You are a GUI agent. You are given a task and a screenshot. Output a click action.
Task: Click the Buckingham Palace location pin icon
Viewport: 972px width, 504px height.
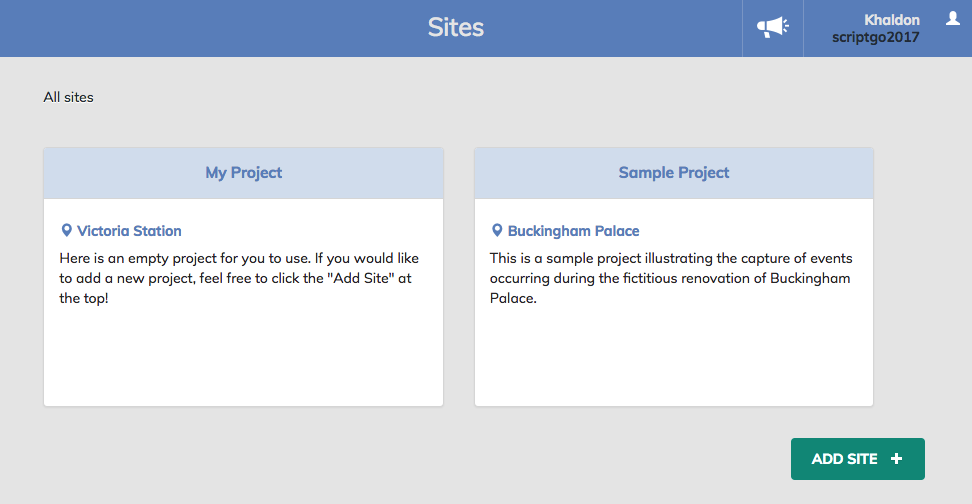coord(497,231)
